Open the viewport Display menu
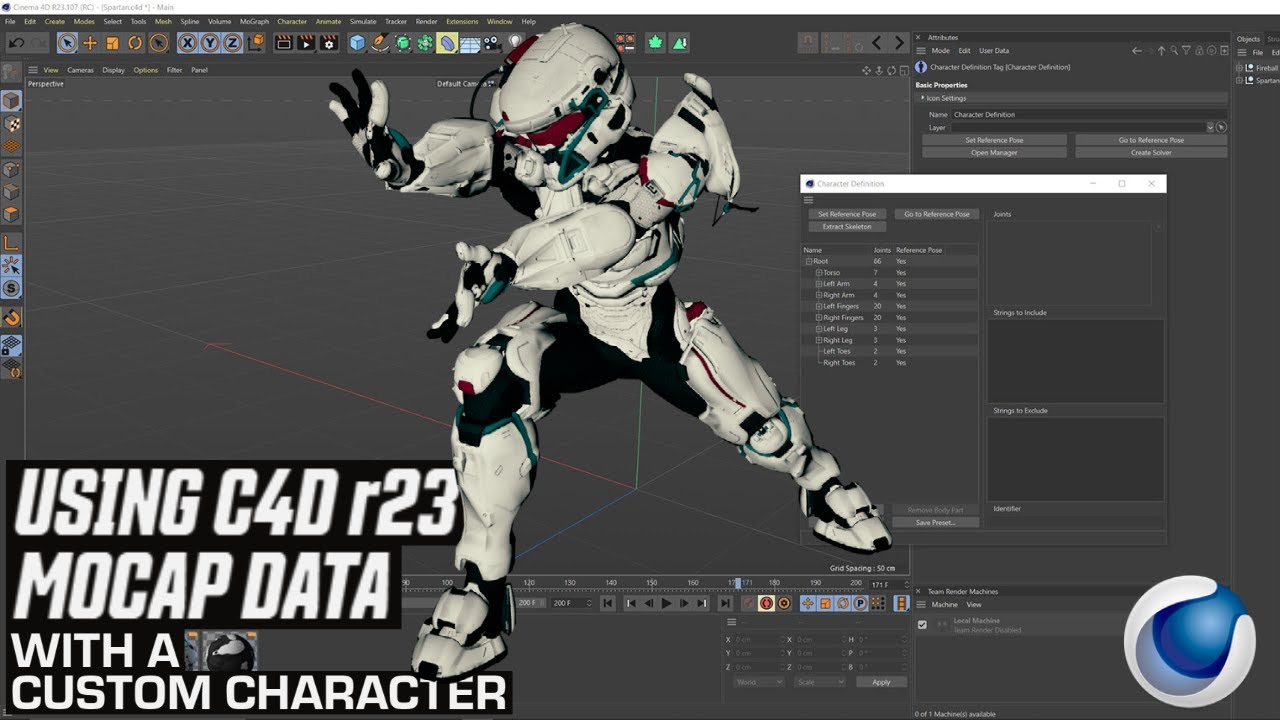Viewport: 1280px width, 720px height. [113, 70]
